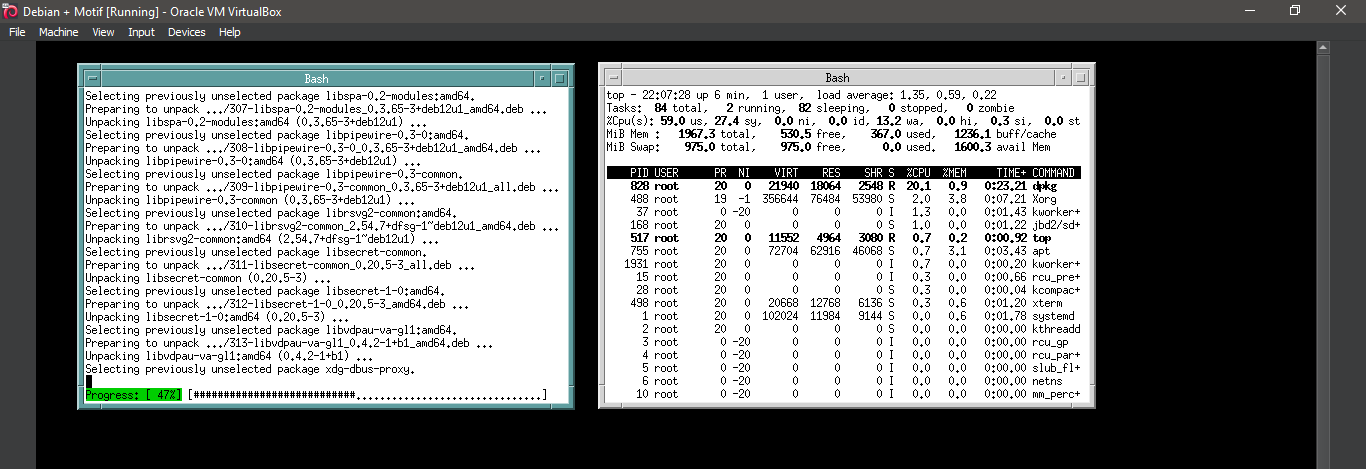
Task: Click the title bar of the top window
Action: pyautogui.click(x=838, y=78)
